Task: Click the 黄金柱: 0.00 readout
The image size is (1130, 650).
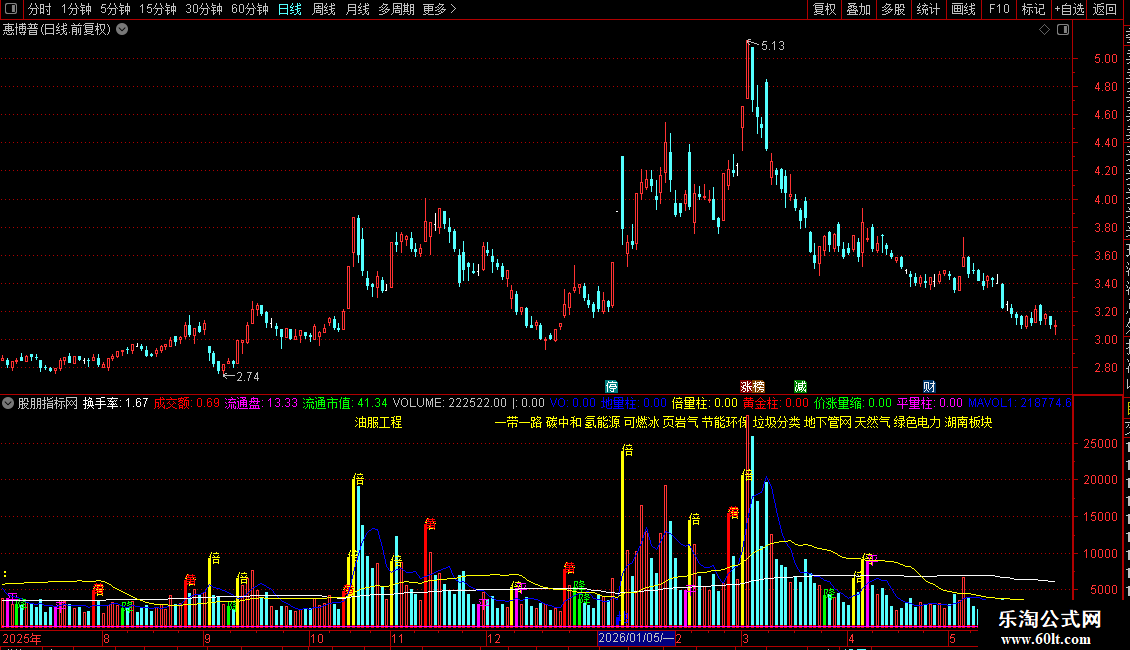Action: (x=776, y=404)
